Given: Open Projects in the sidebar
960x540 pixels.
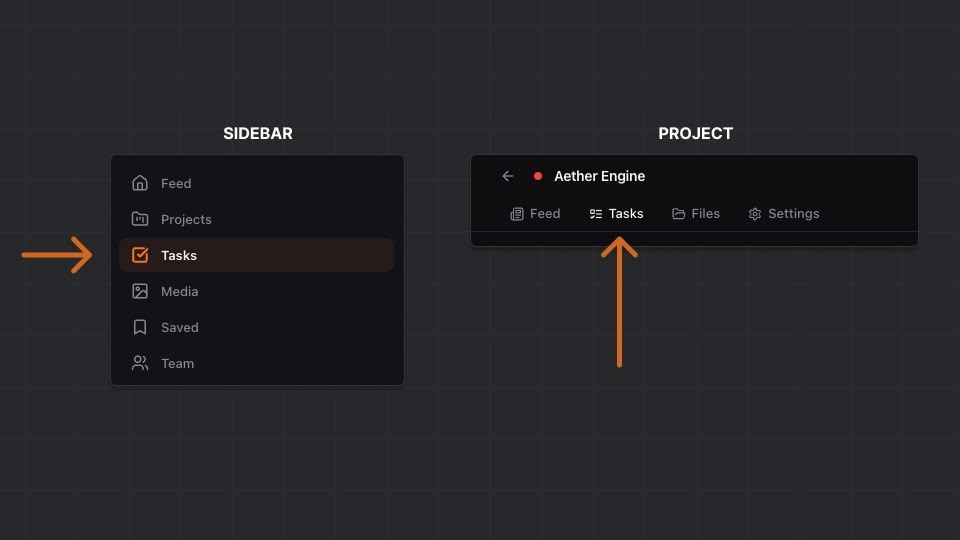Looking at the screenshot, I should 257,219.
